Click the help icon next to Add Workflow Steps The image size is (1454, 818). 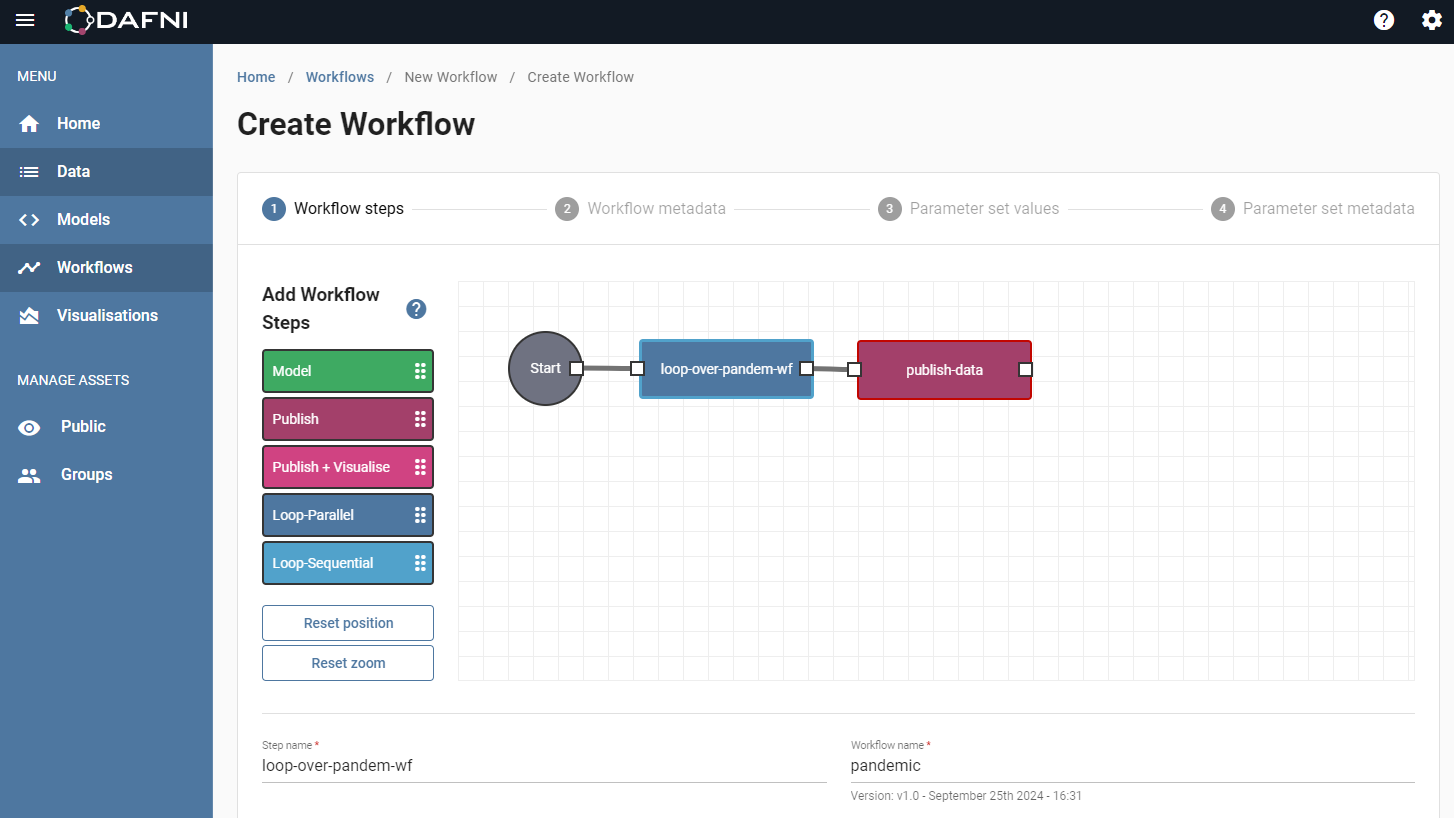pyautogui.click(x=416, y=309)
